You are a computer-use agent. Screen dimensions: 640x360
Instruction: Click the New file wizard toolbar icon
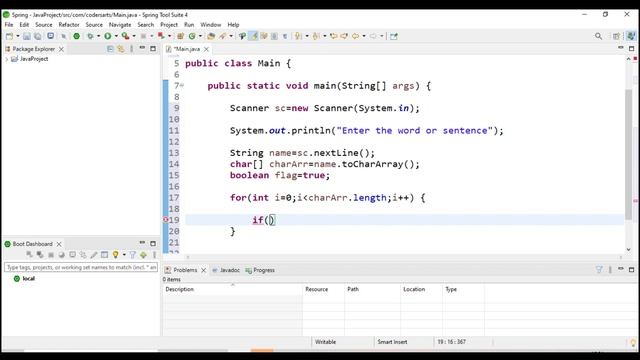click(x=9, y=36)
